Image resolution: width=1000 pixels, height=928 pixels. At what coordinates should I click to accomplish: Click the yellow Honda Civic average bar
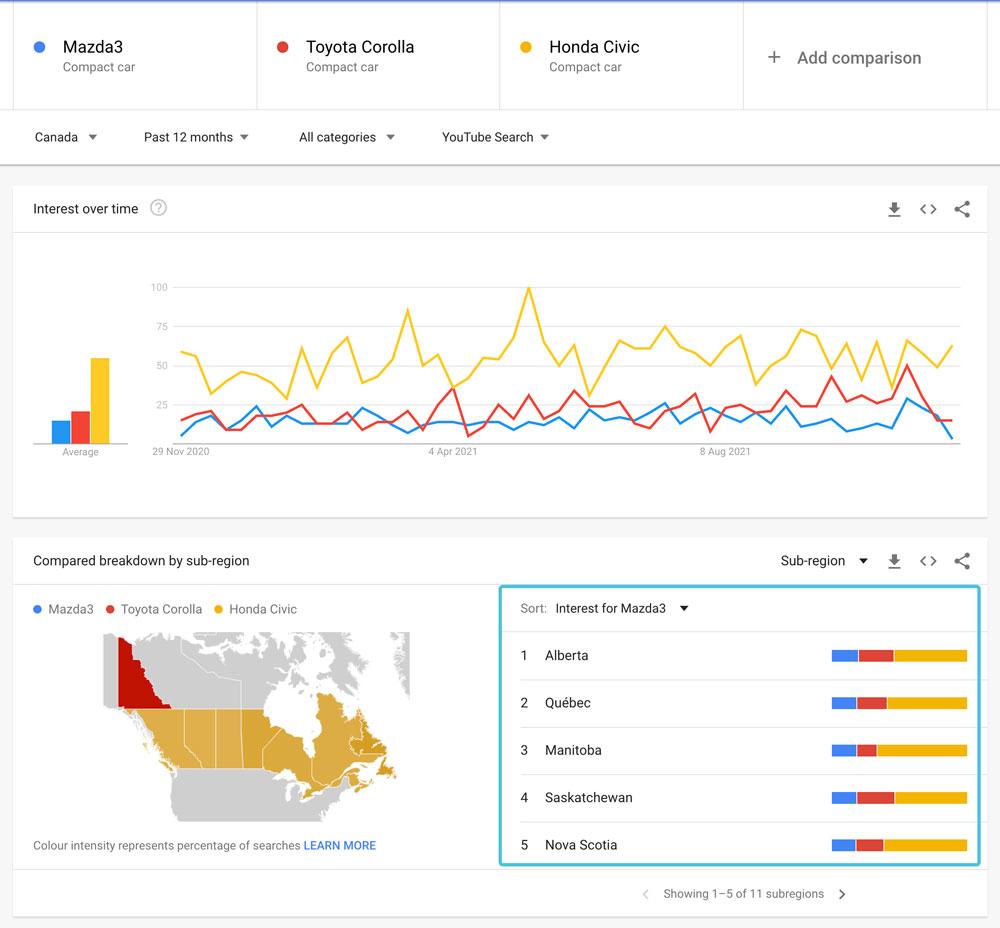100,400
